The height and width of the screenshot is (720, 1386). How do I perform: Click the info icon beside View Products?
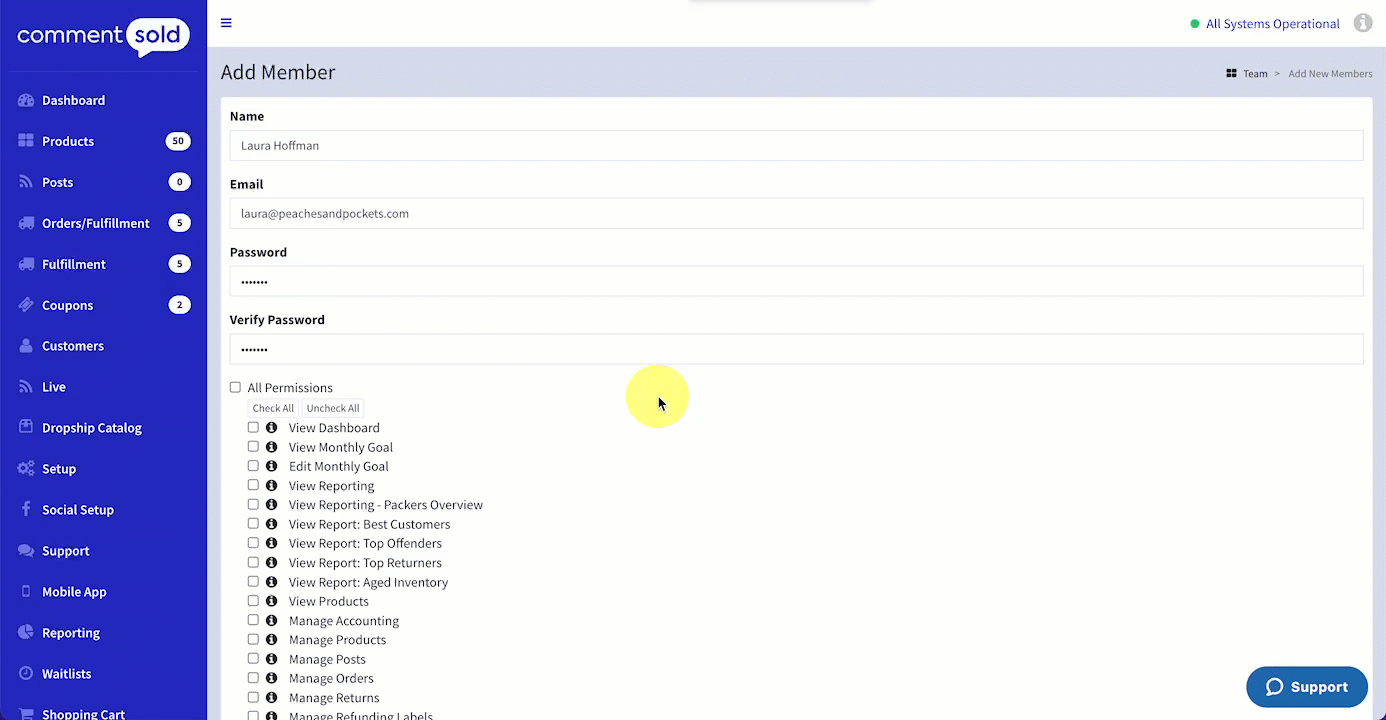point(271,601)
